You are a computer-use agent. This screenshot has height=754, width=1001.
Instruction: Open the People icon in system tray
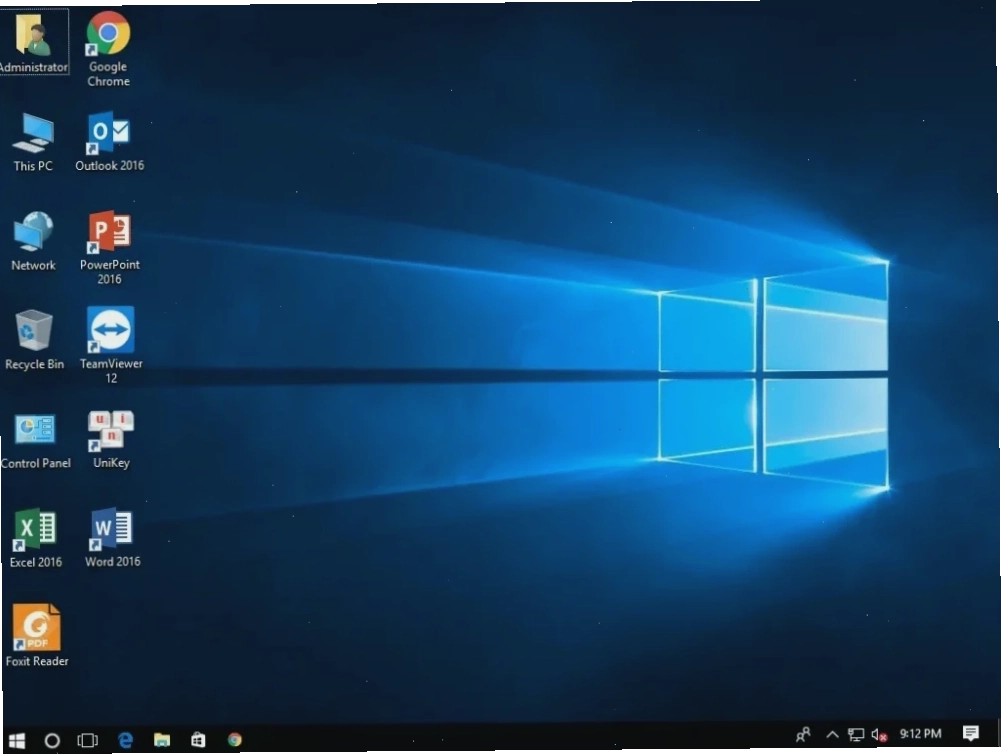pyautogui.click(x=803, y=735)
